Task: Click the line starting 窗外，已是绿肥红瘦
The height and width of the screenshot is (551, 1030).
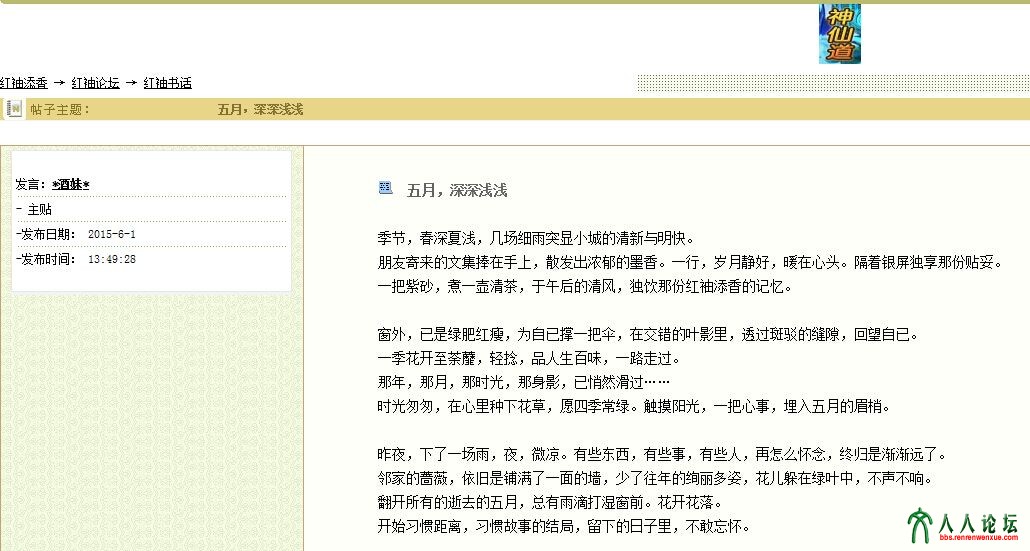Action: 648,334
